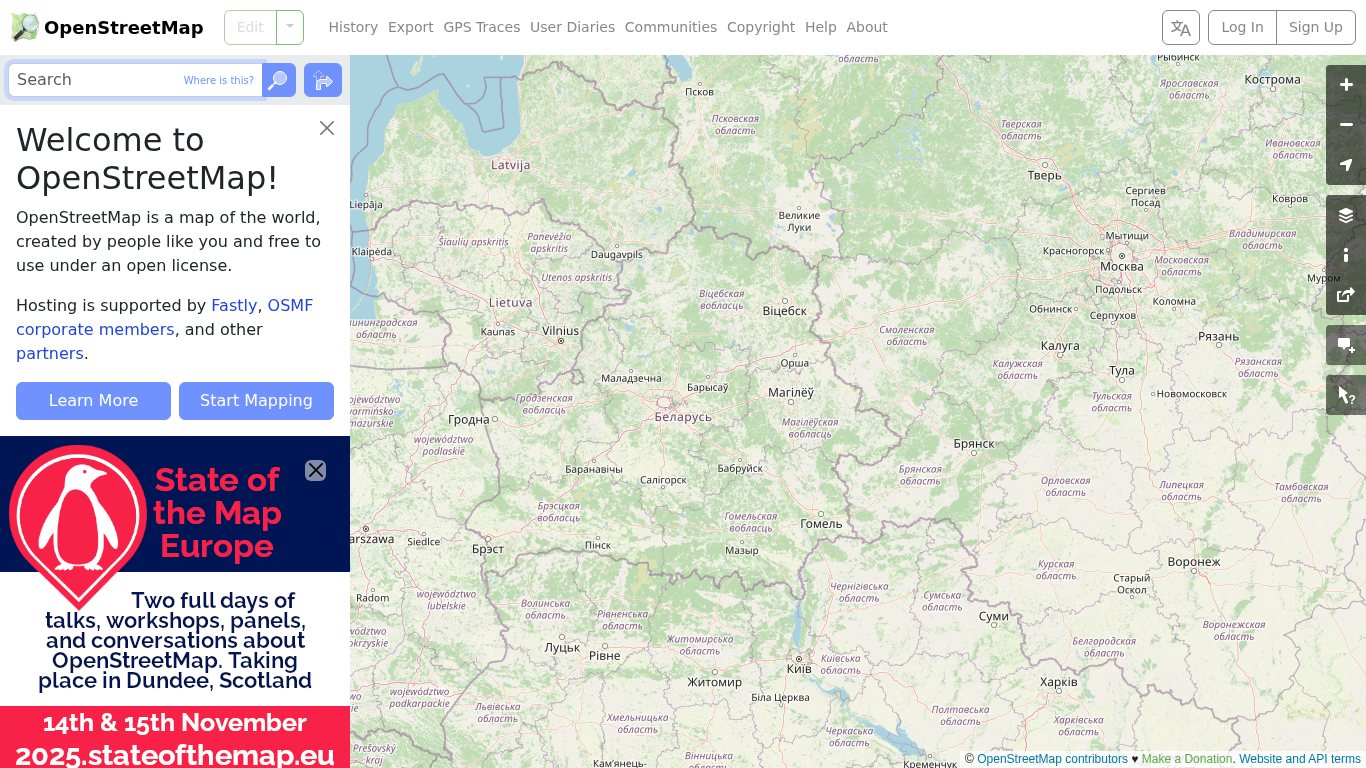Image resolution: width=1366 pixels, height=768 pixels.
Task: Open the map layers panel
Action: click(x=1346, y=215)
